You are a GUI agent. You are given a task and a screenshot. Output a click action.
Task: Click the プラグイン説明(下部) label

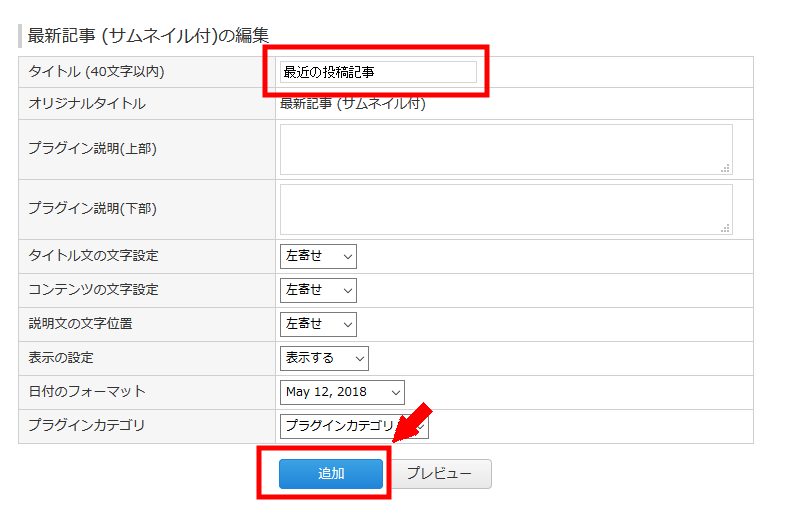coord(92,208)
